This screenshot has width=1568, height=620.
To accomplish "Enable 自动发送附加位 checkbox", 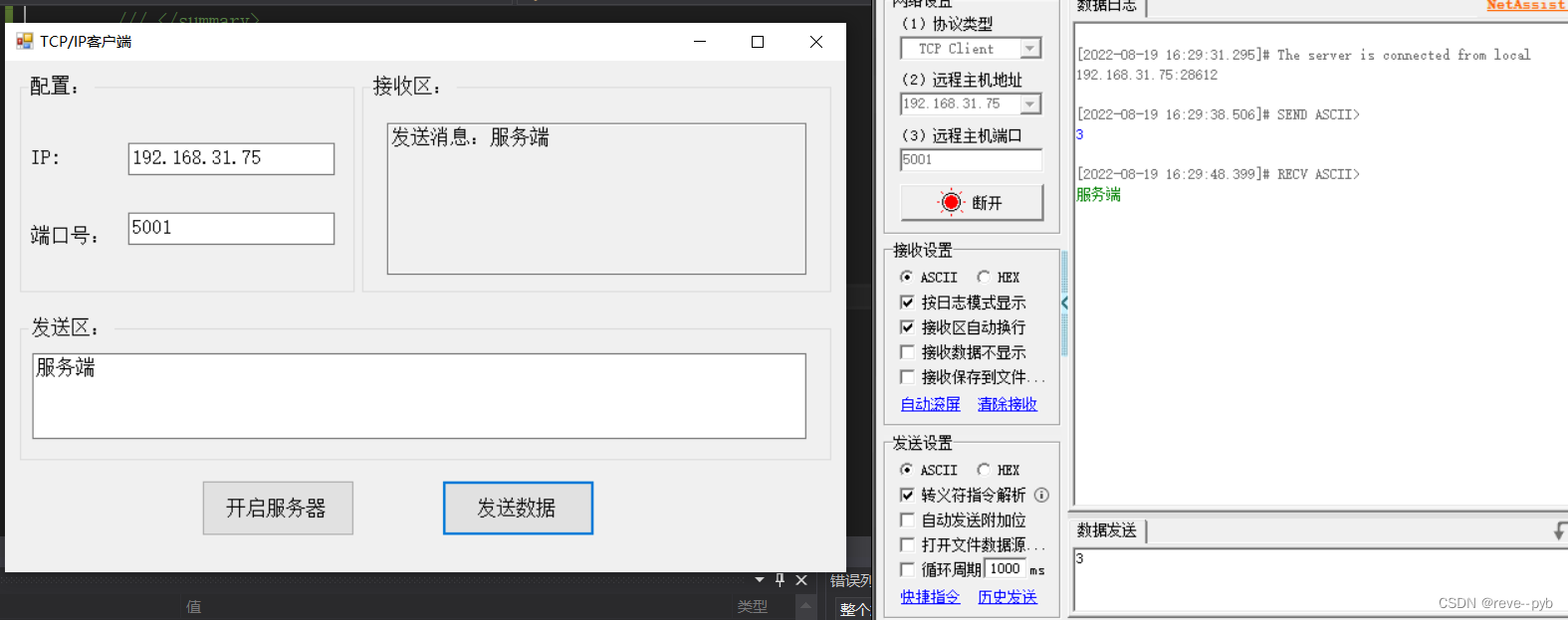I will coord(907,519).
